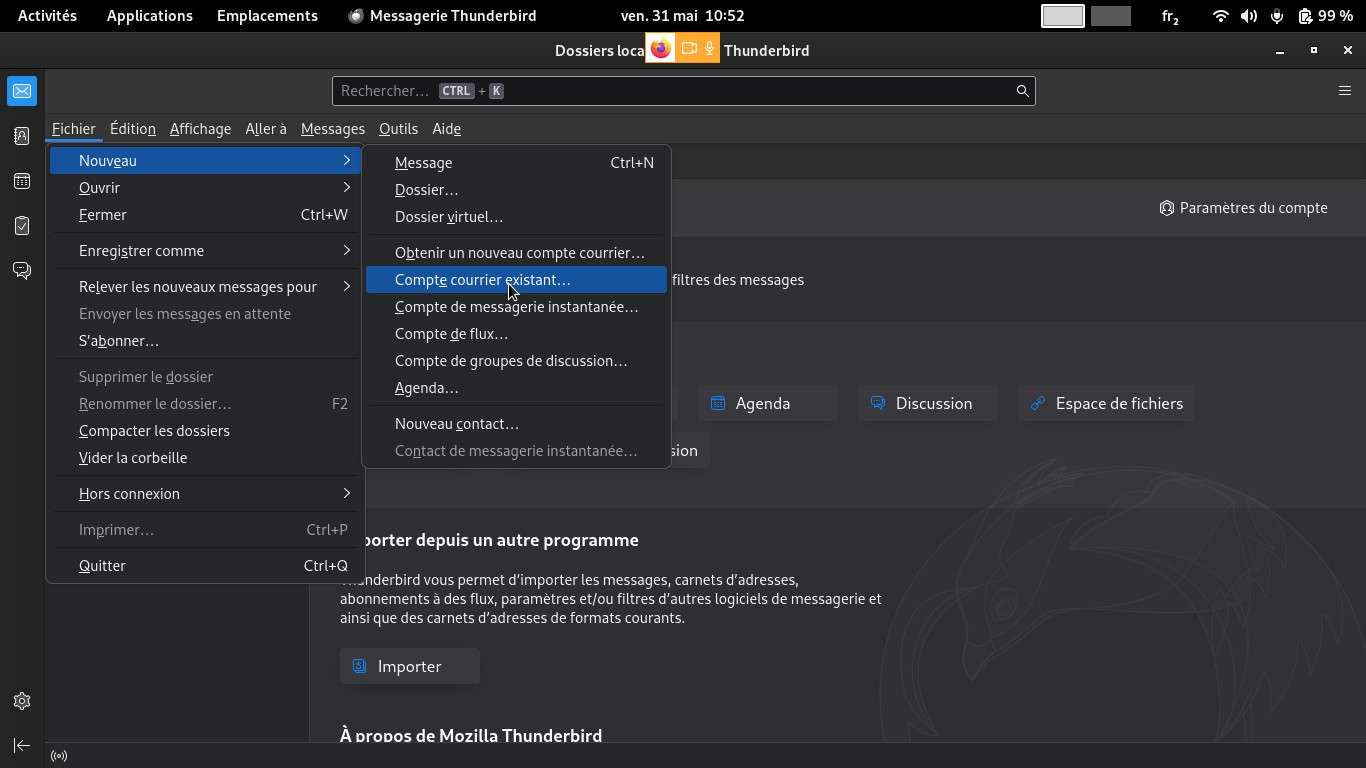Open the Chat sidebar icon

22,271
